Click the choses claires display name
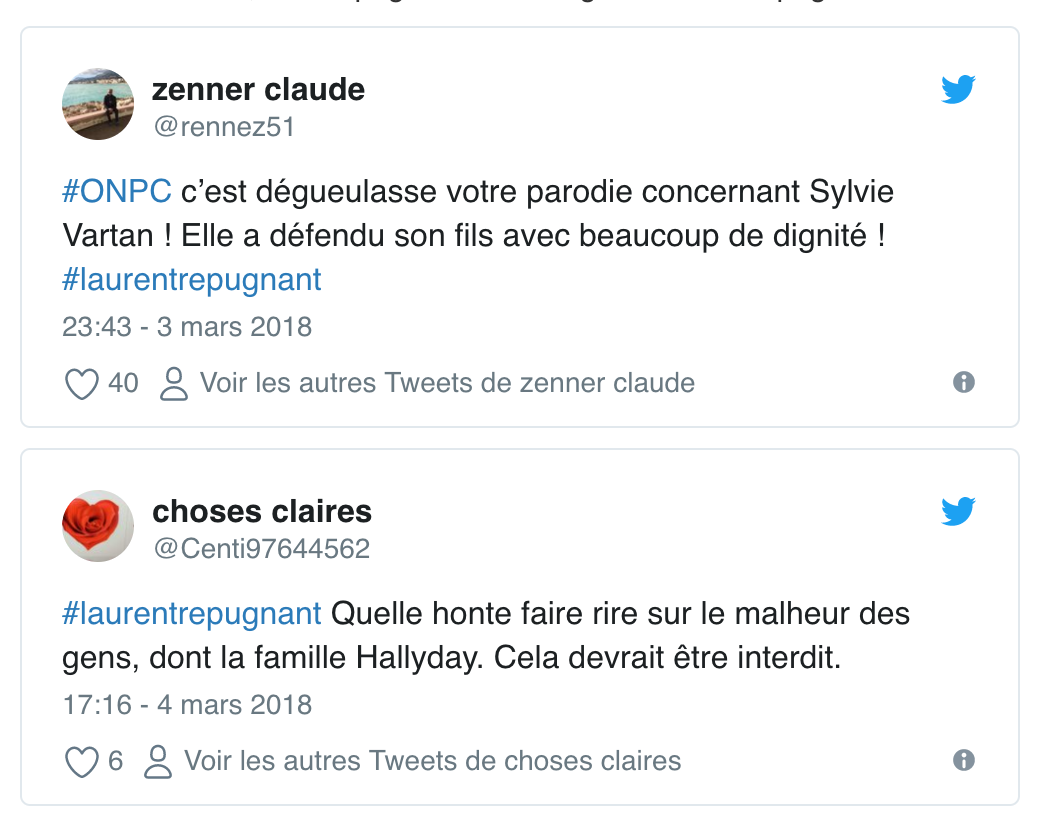Image resolution: width=1054 pixels, height=836 pixels. (262, 512)
